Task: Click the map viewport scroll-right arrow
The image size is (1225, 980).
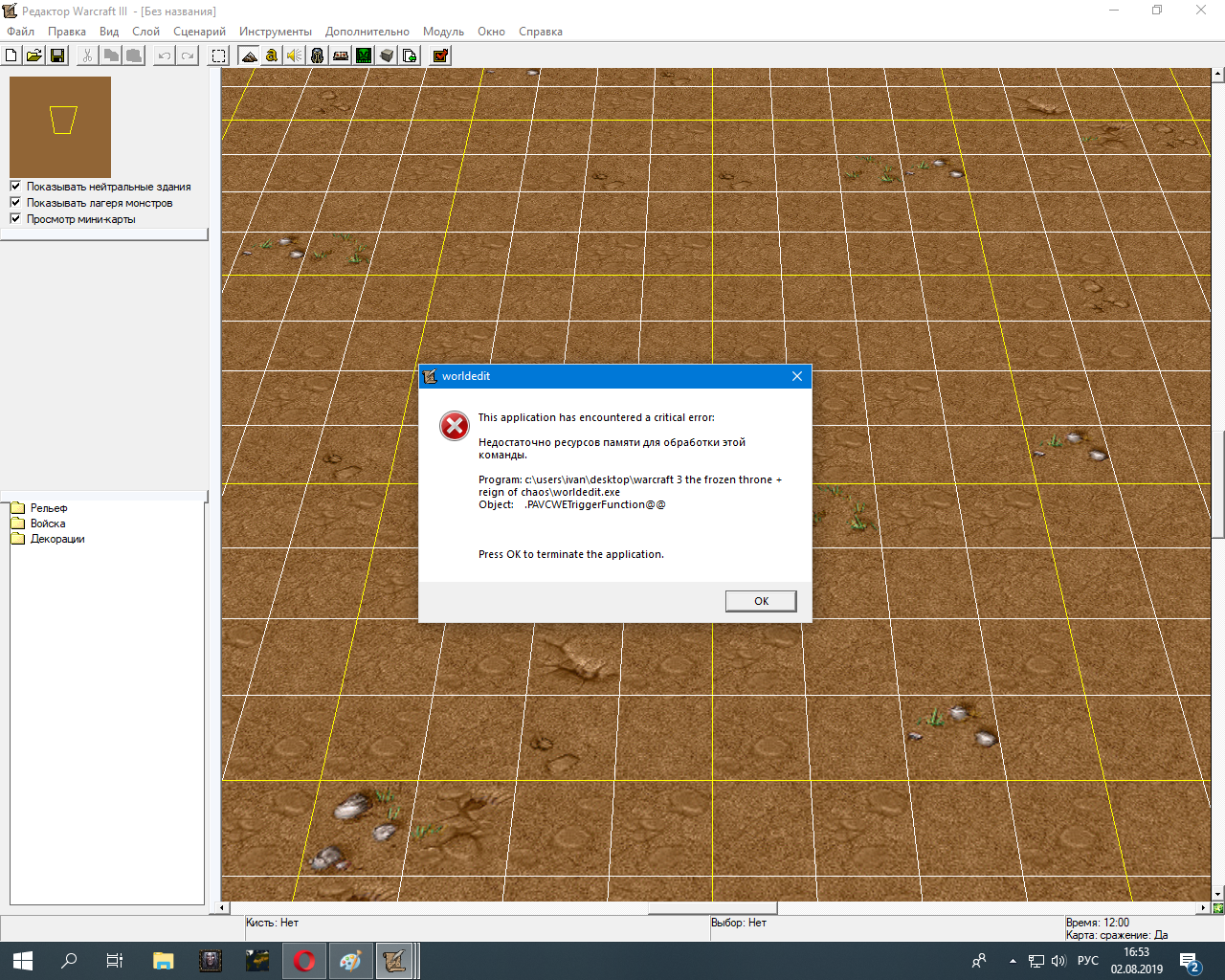Action: pos(1204,907)
